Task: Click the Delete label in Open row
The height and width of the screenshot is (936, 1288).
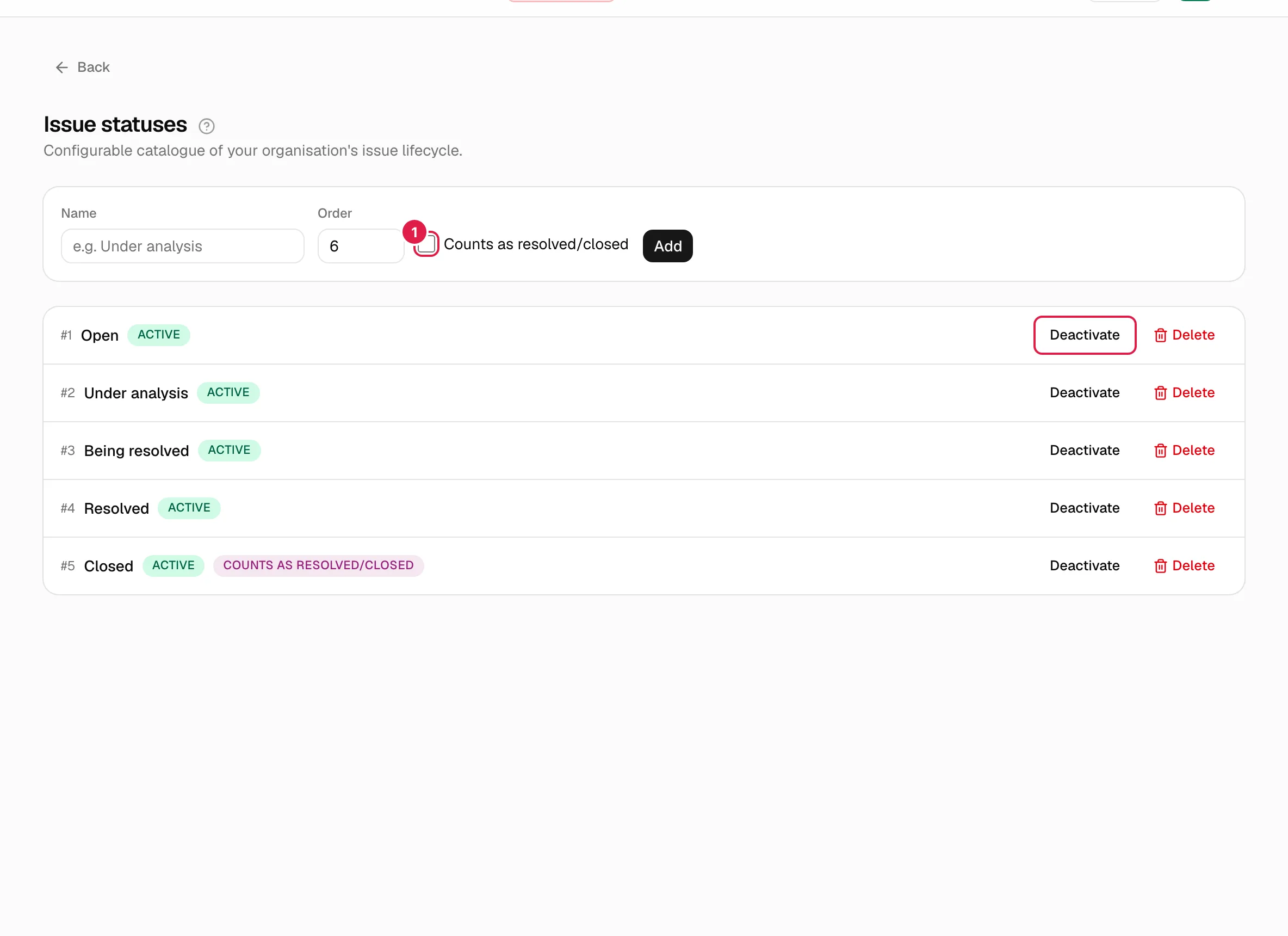Action: pos(1193,335)
